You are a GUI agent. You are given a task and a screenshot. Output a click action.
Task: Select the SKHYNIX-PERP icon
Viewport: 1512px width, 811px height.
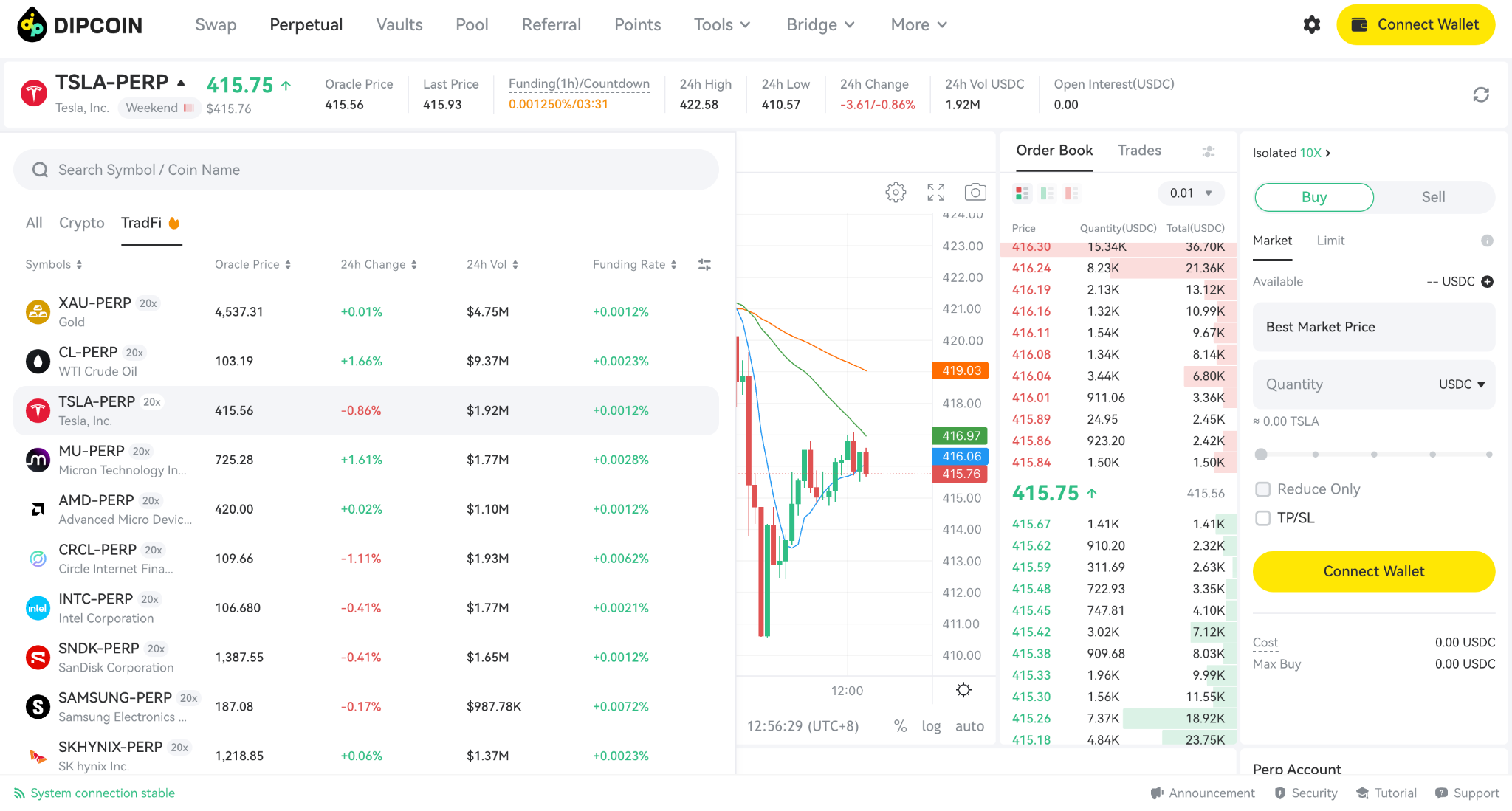[x=38, y=756]
